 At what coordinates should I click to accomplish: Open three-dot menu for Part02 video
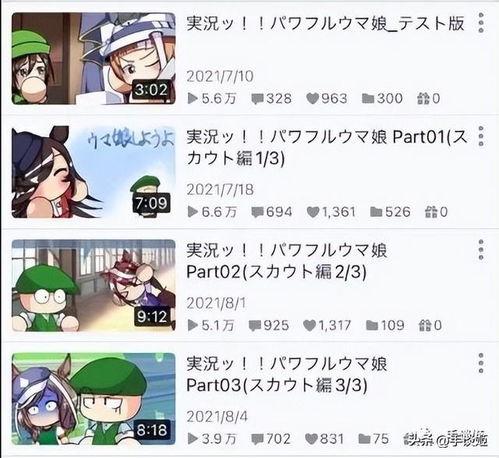pyautogui.click(x=481, y=249)
